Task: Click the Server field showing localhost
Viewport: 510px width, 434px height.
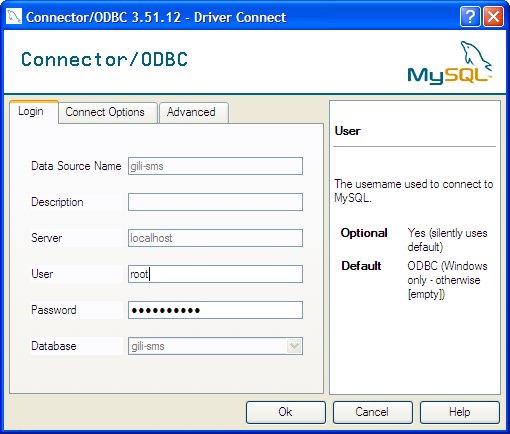Action: (215, 238)
